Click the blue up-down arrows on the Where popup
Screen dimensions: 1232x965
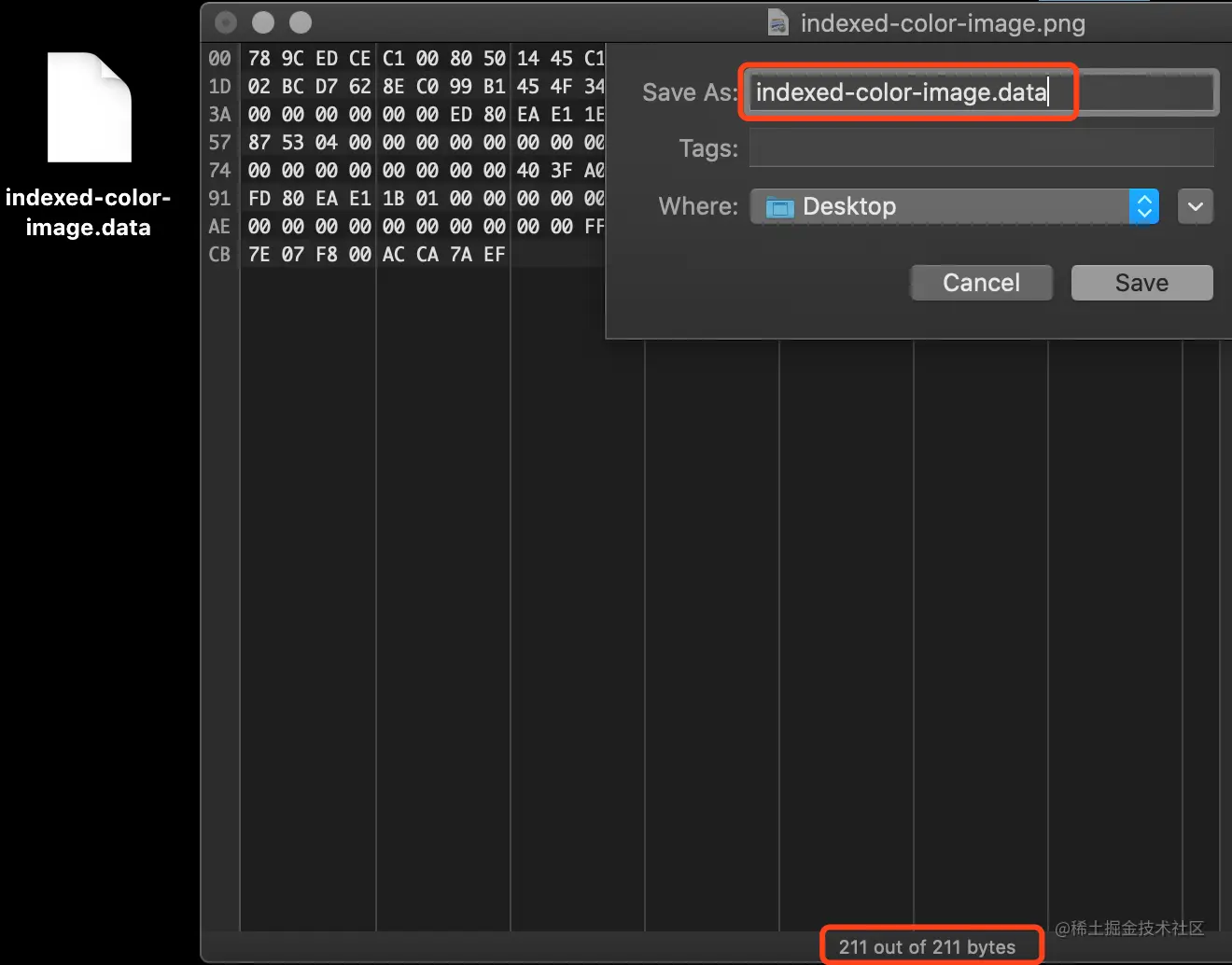point(1144,206)
